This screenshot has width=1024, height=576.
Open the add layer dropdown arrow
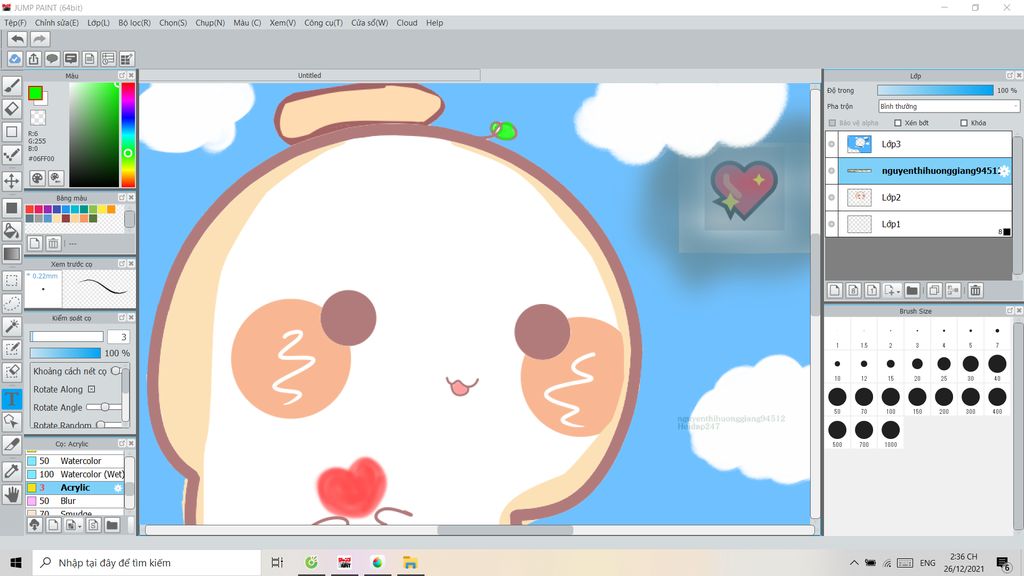[x=899, y=291]
